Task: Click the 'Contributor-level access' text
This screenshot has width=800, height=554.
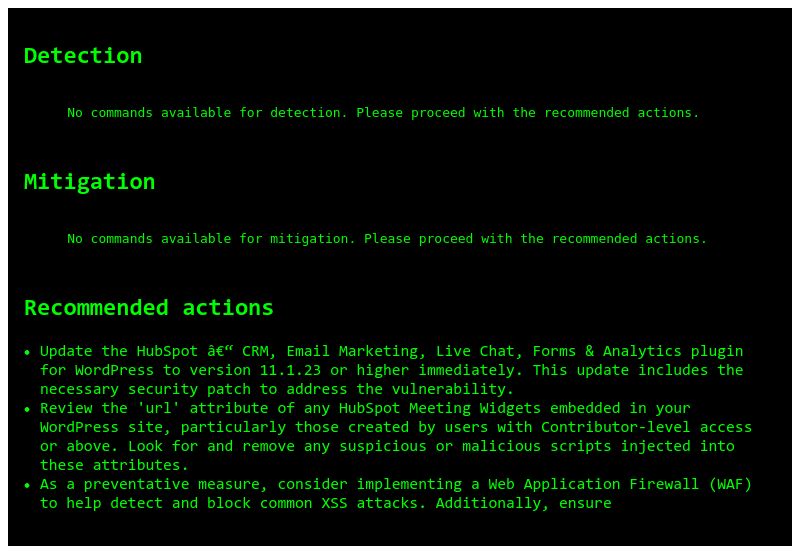Action: pyautogui.click(x=646, y=427)
